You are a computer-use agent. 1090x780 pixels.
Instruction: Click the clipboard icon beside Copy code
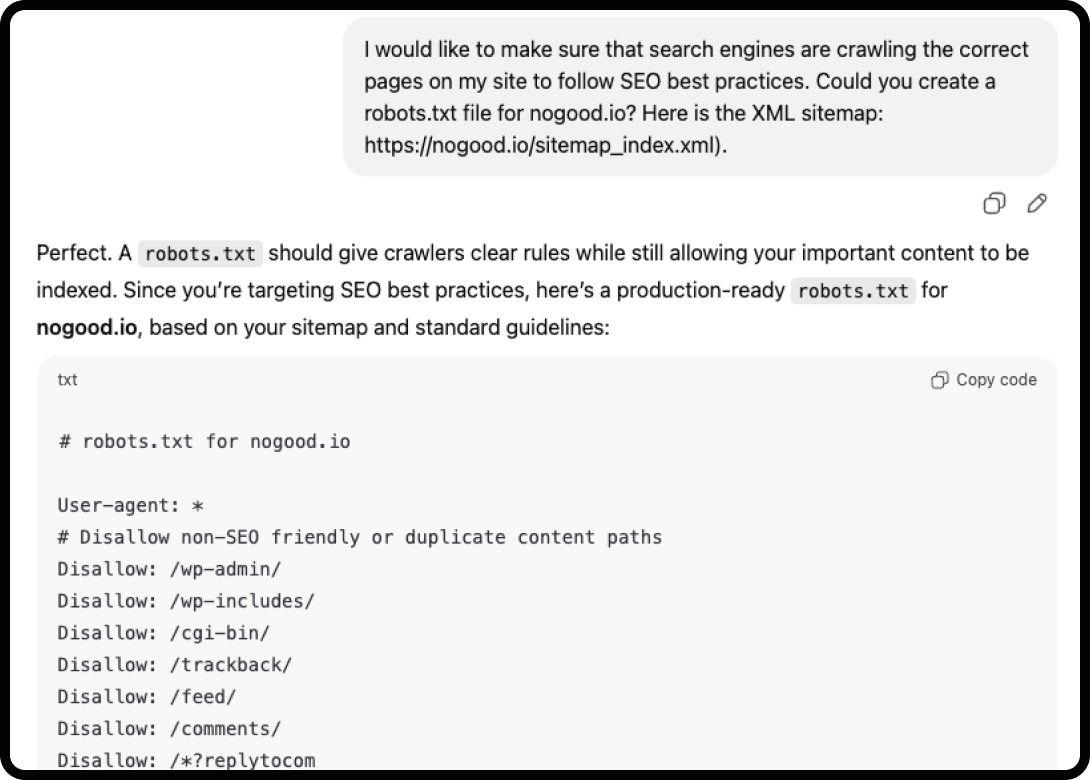click(x=939, y=380)
